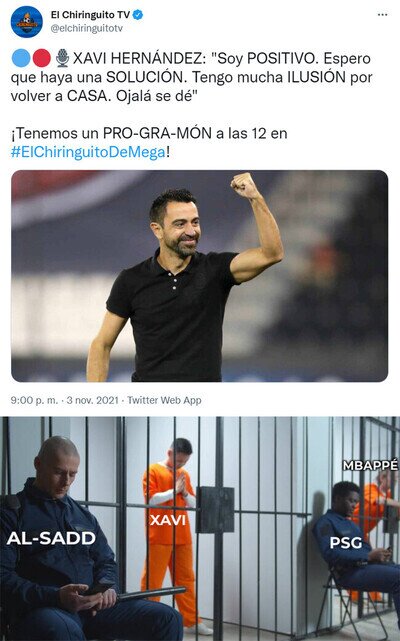Click the microphone emoji before XAVI HERNÁNDEZ
The image size is (400, 641).
[x=62, y=58]
